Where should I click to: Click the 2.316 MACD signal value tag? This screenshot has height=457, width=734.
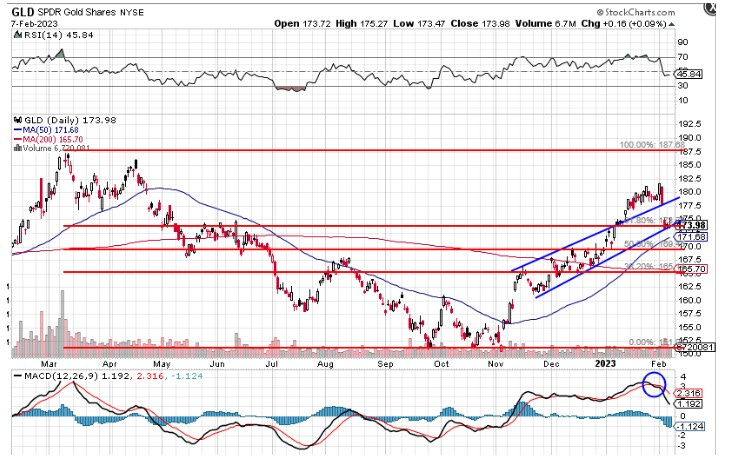coord(692,392)
